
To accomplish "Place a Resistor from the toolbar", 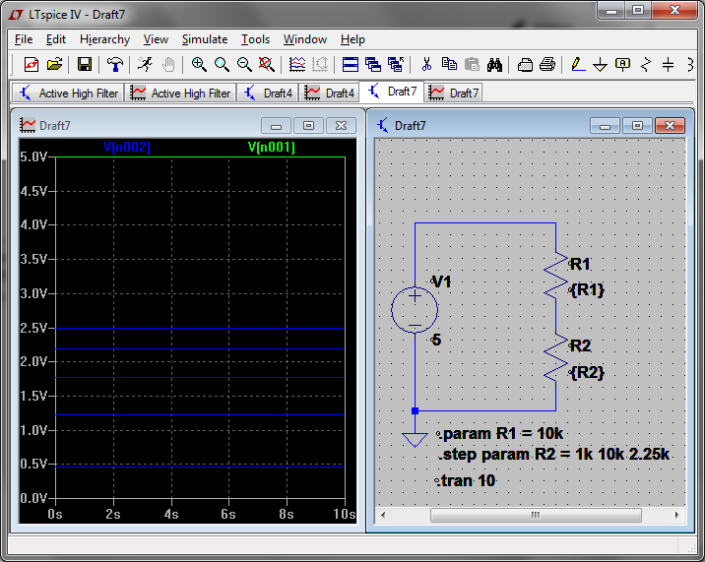I will pyautogui.click(x=646, y=65).
